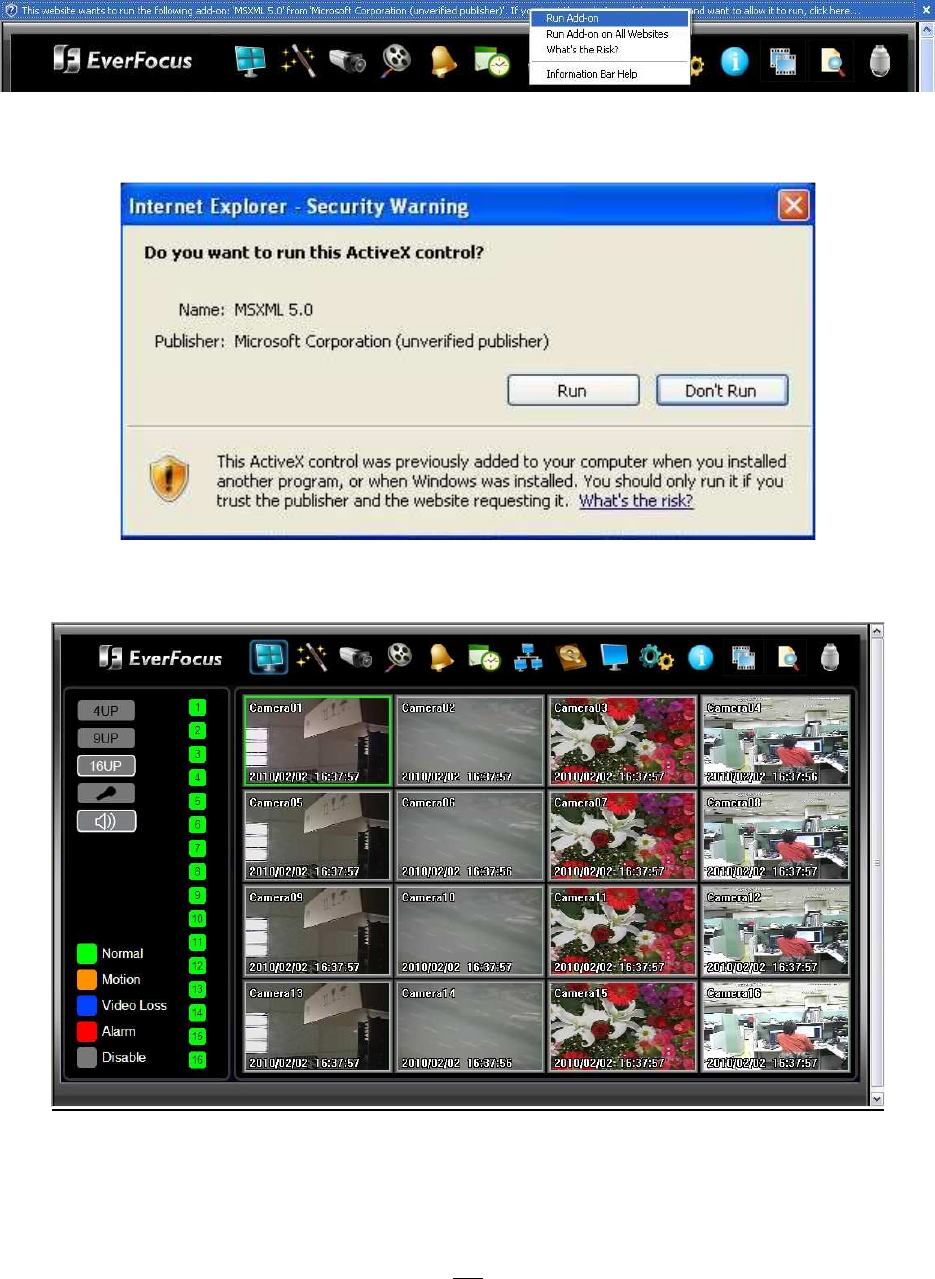
Task: Toggle green channel indicator 2
Action: 198,730
